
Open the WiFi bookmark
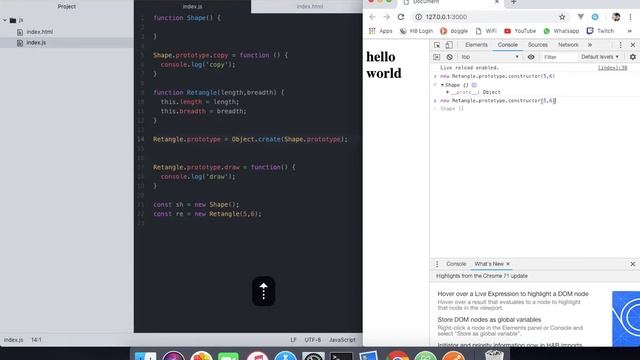click(486, 31)
